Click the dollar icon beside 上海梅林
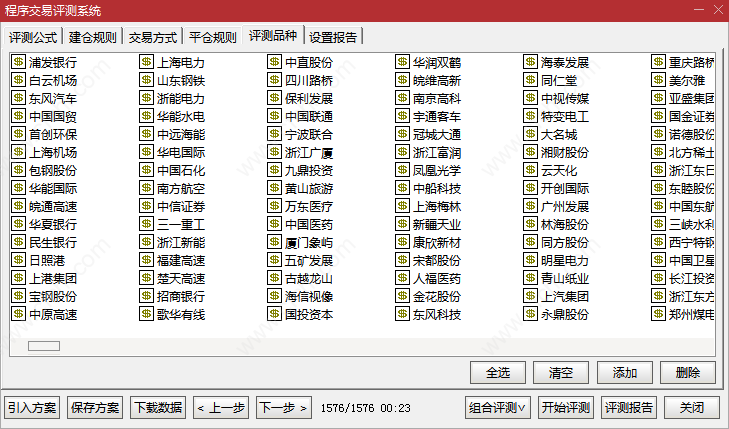 tap(402, 206)
